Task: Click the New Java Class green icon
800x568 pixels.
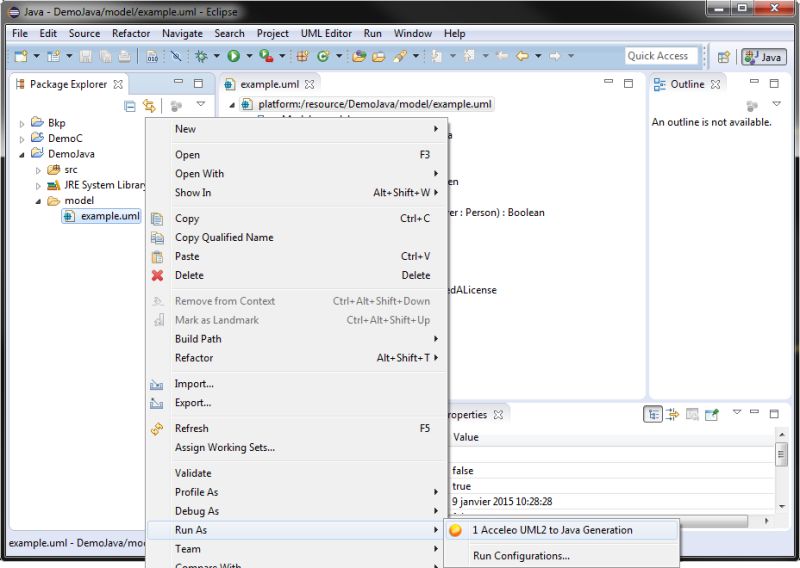Action: (x=322, y=56)
